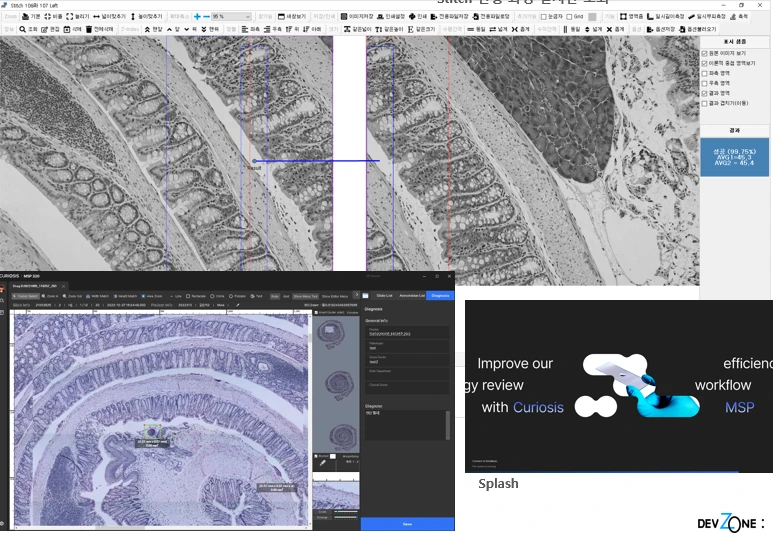Click 옵션저장 (save options)
The height and width of the screenshot is (534, 773).
click(x=661, y=29)
